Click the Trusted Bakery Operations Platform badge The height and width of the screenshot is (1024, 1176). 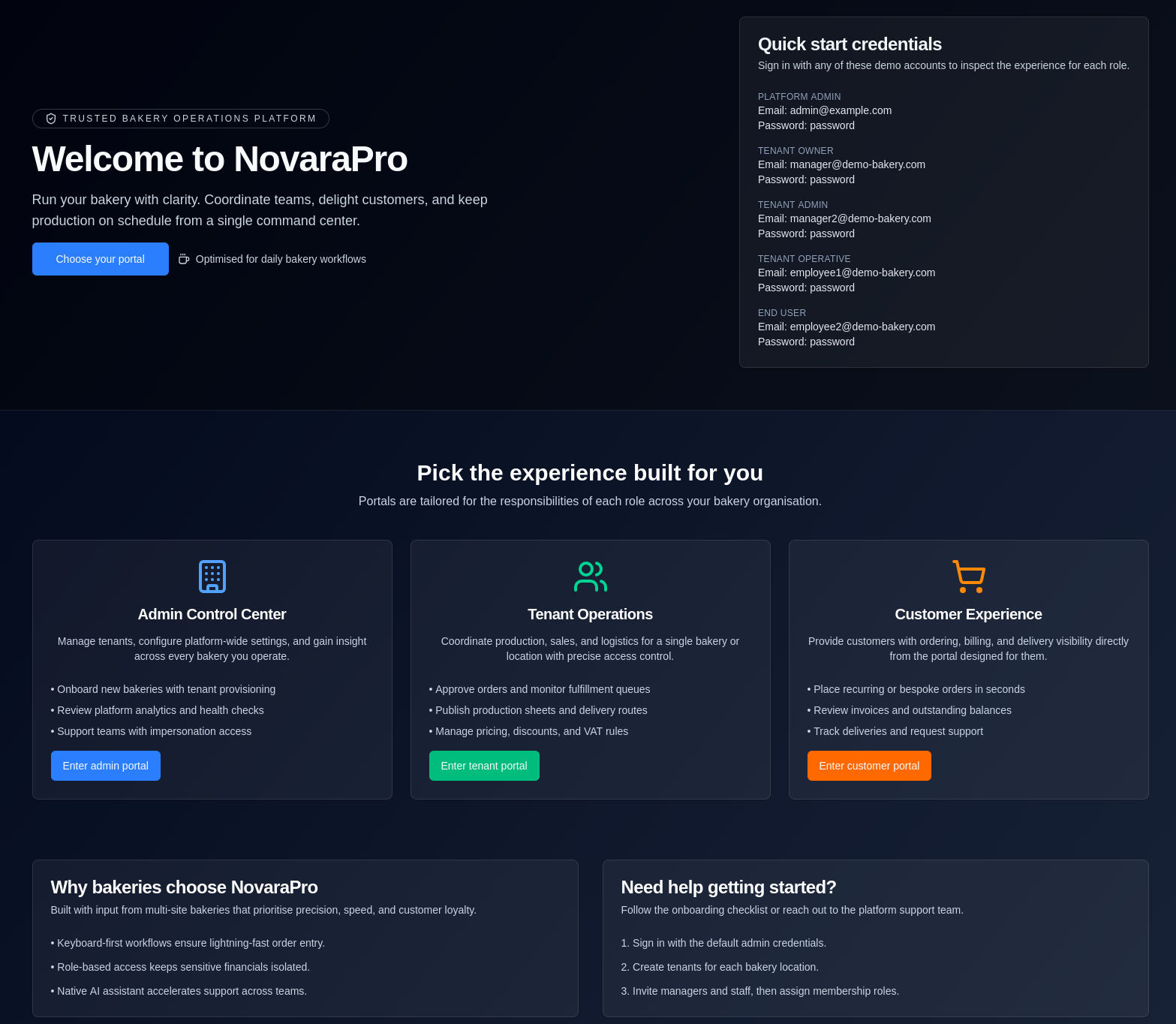tap(180, 119)
